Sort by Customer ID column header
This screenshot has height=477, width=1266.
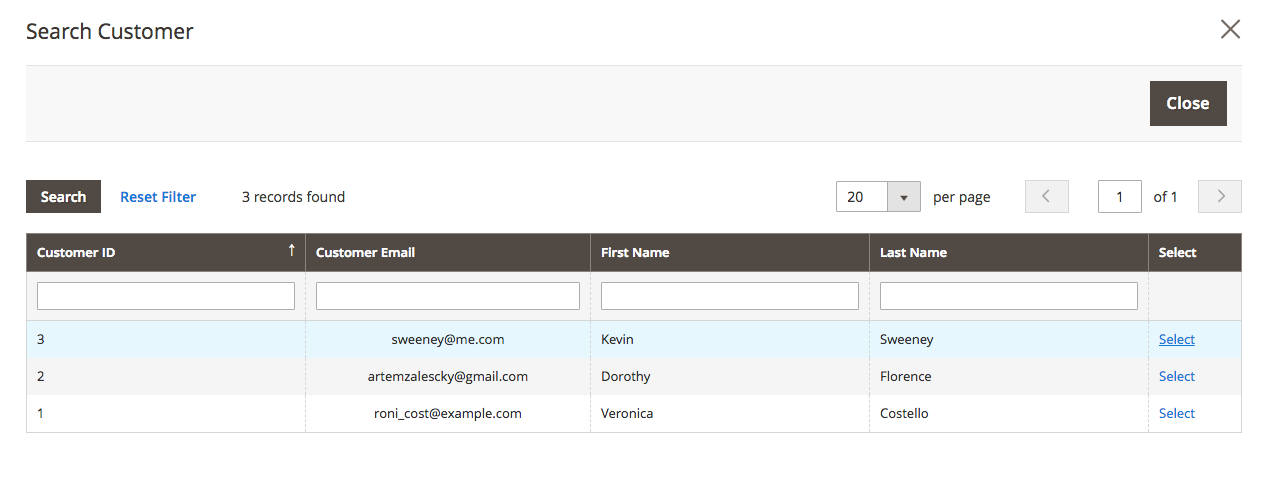[166, 252]
